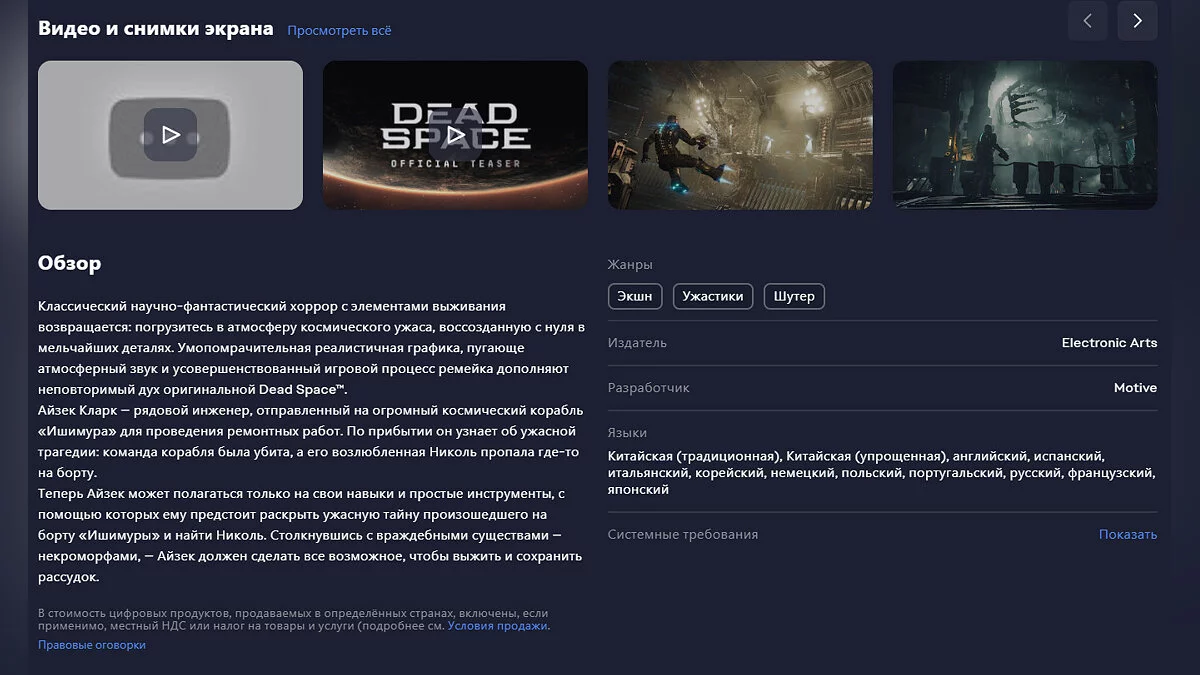The image size is (1200, 675).
Task: Open the dark corridor screenshot thumbnail
Action: click(x=1025, y=135)
